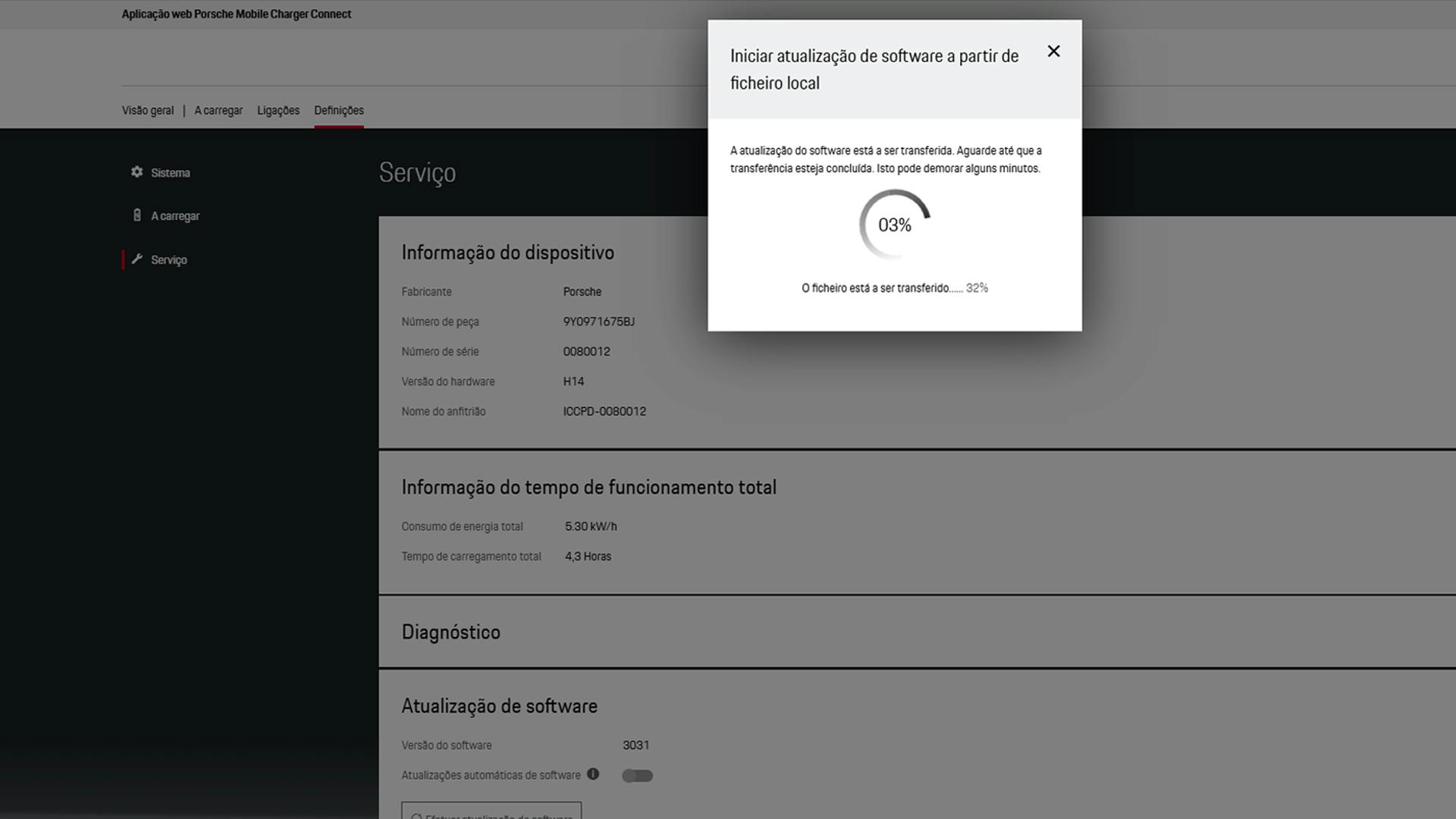Open the Visão geral tab
The image size is (1456, 819).
[148, 111]
